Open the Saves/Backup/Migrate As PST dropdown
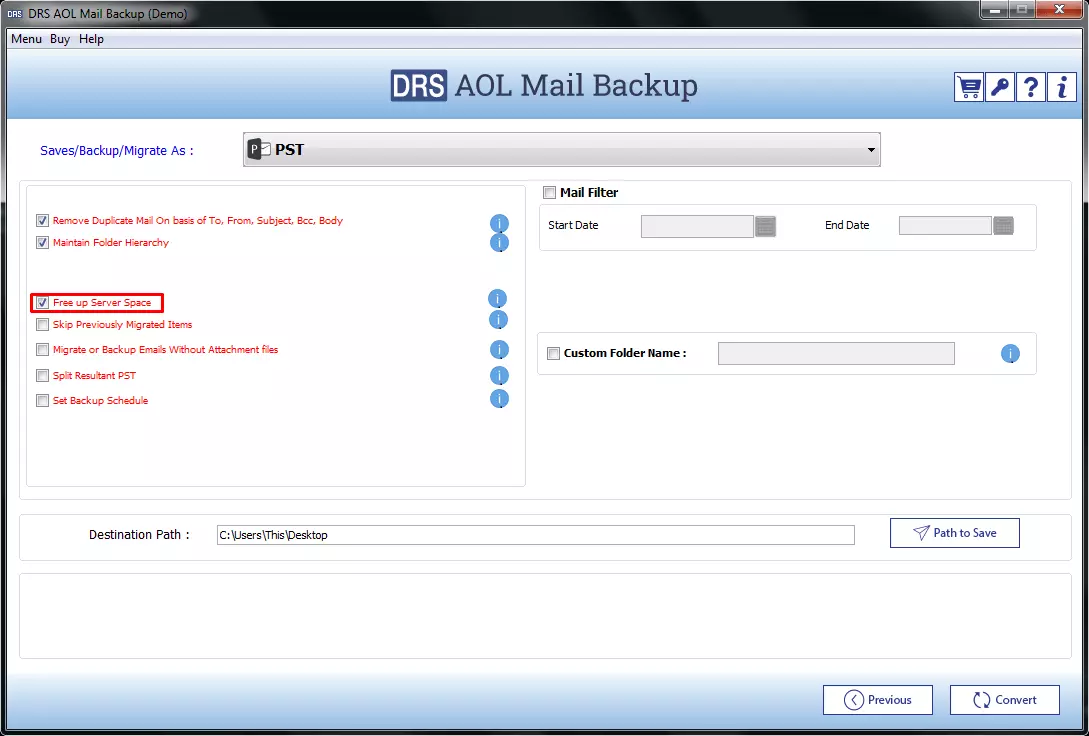This screenshot has width=1089, height=736. (x=561, y=149)
